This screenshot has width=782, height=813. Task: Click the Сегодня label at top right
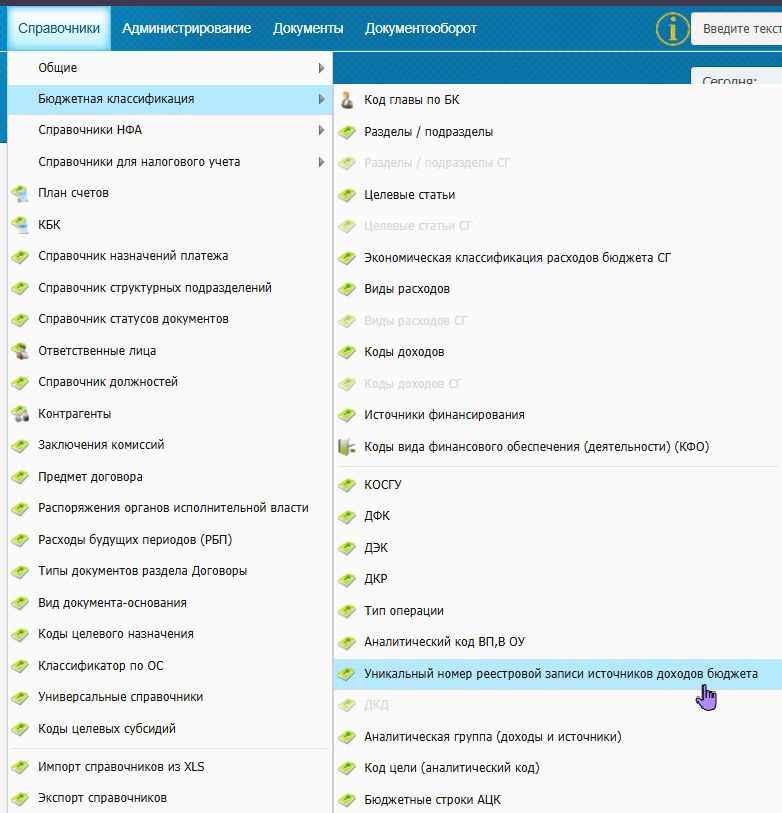click(x=729, y=80)
